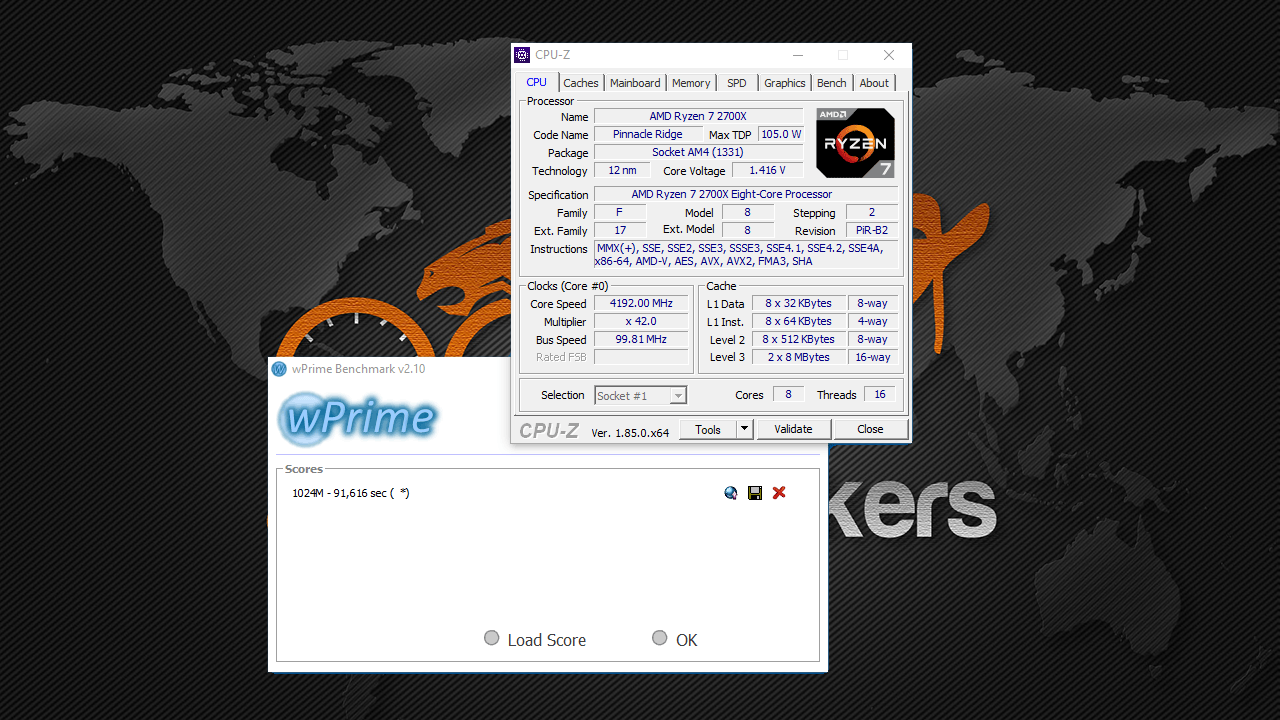The height and width of the screenshot is (720, 1280).
Task: Click the Tools button
Action: [708, 429]
